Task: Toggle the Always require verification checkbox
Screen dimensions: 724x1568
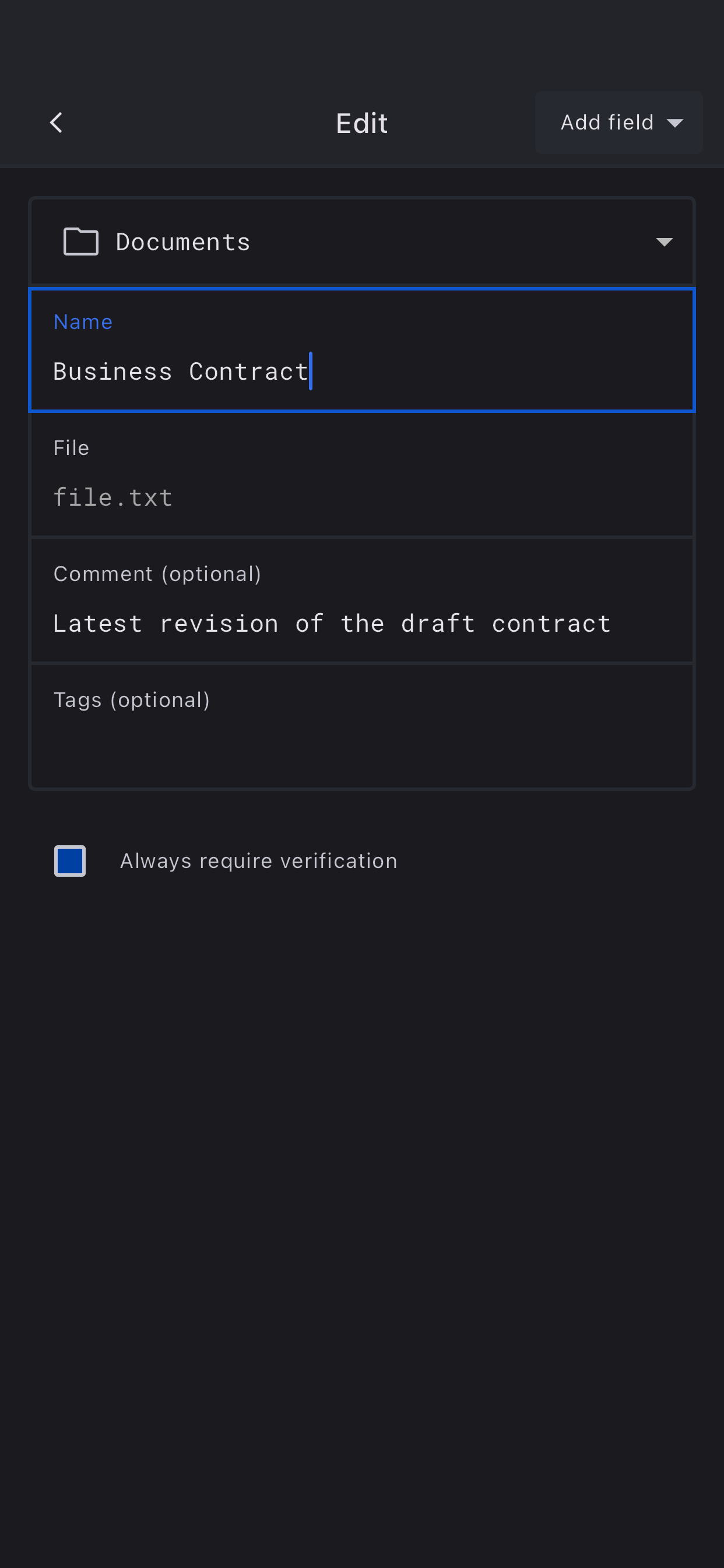Action: click(x=70, y=860)
